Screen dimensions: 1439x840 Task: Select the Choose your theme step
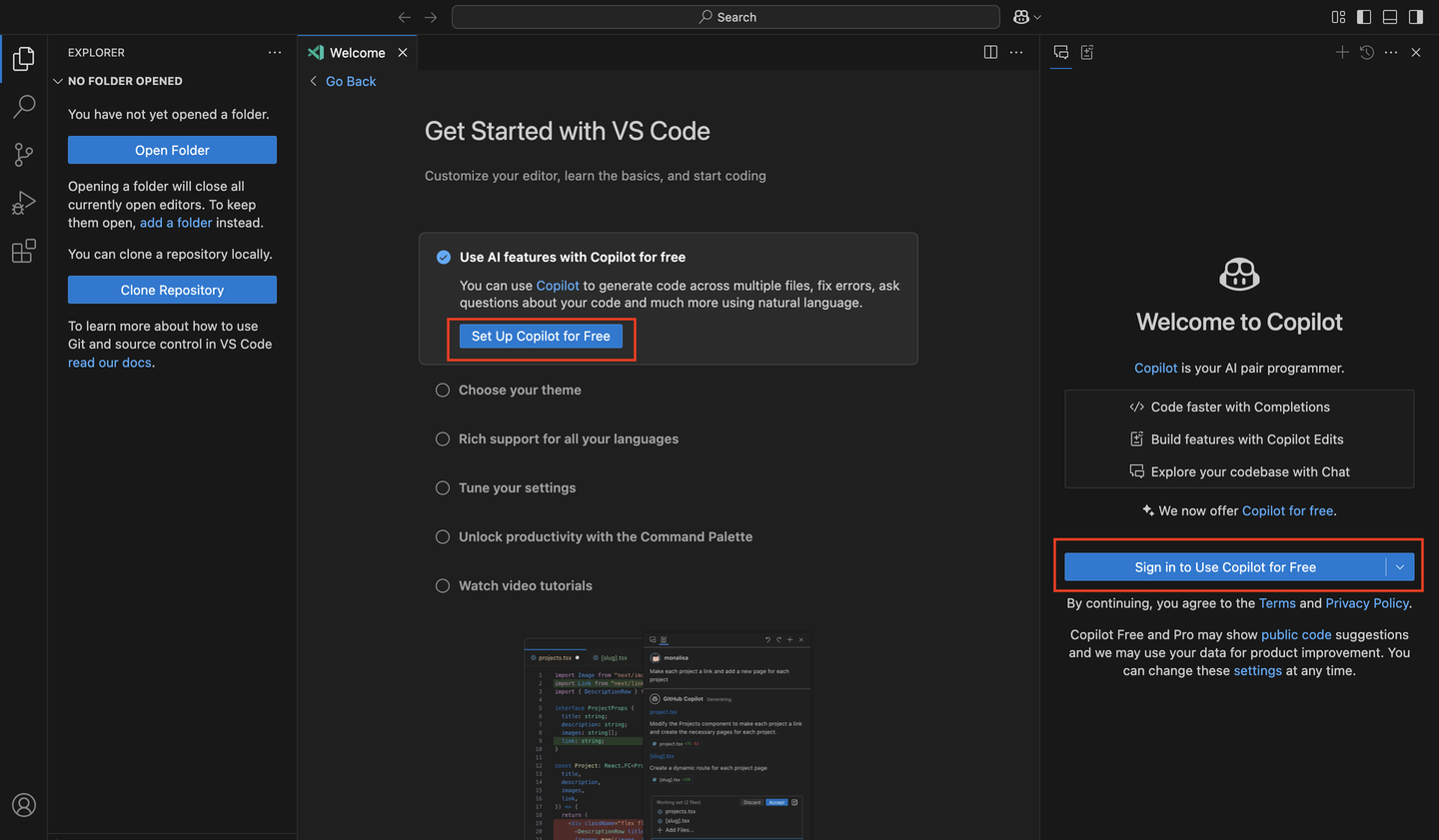[520, 391]
